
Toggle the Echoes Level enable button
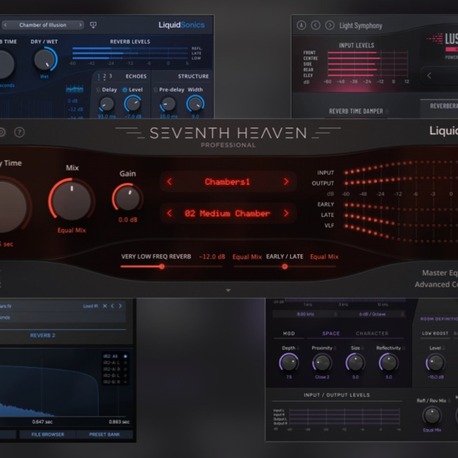point(125,90)
